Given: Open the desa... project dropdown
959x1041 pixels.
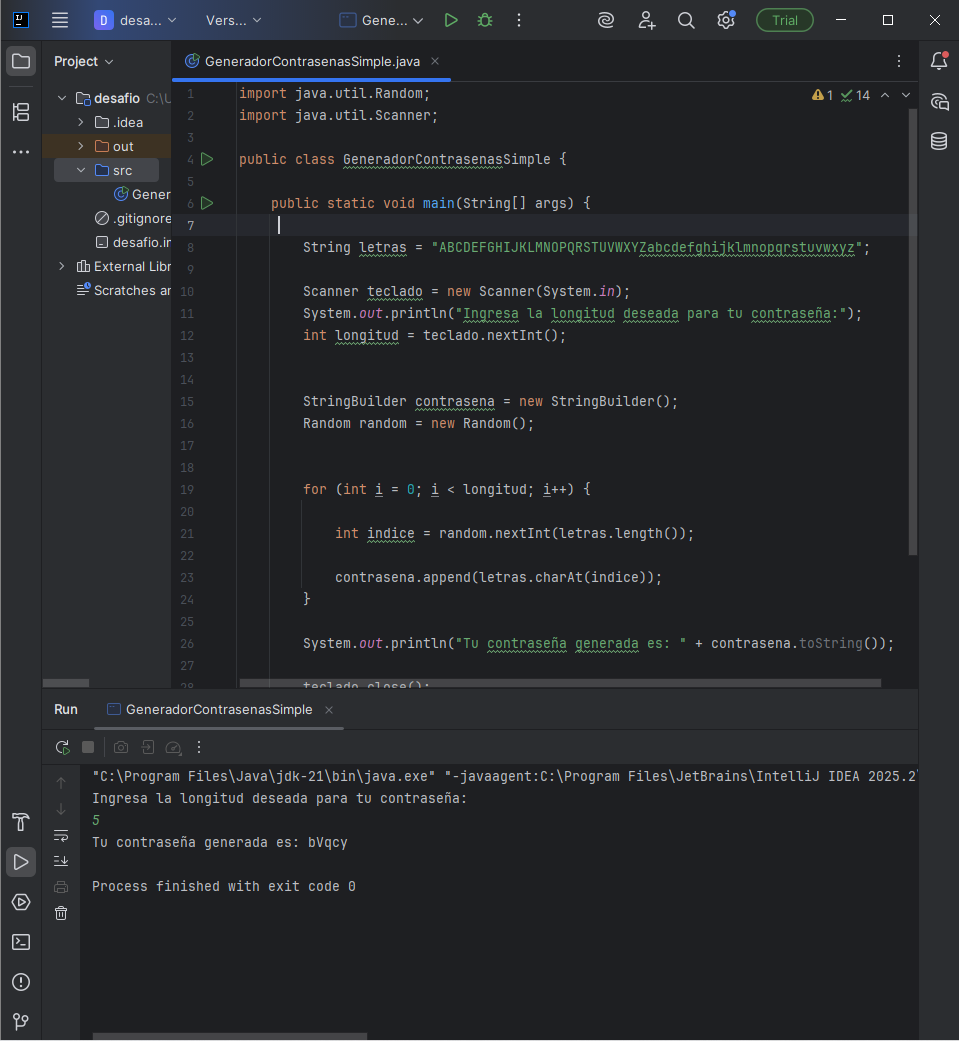Looking at the screenshot, I should [136, 21].
